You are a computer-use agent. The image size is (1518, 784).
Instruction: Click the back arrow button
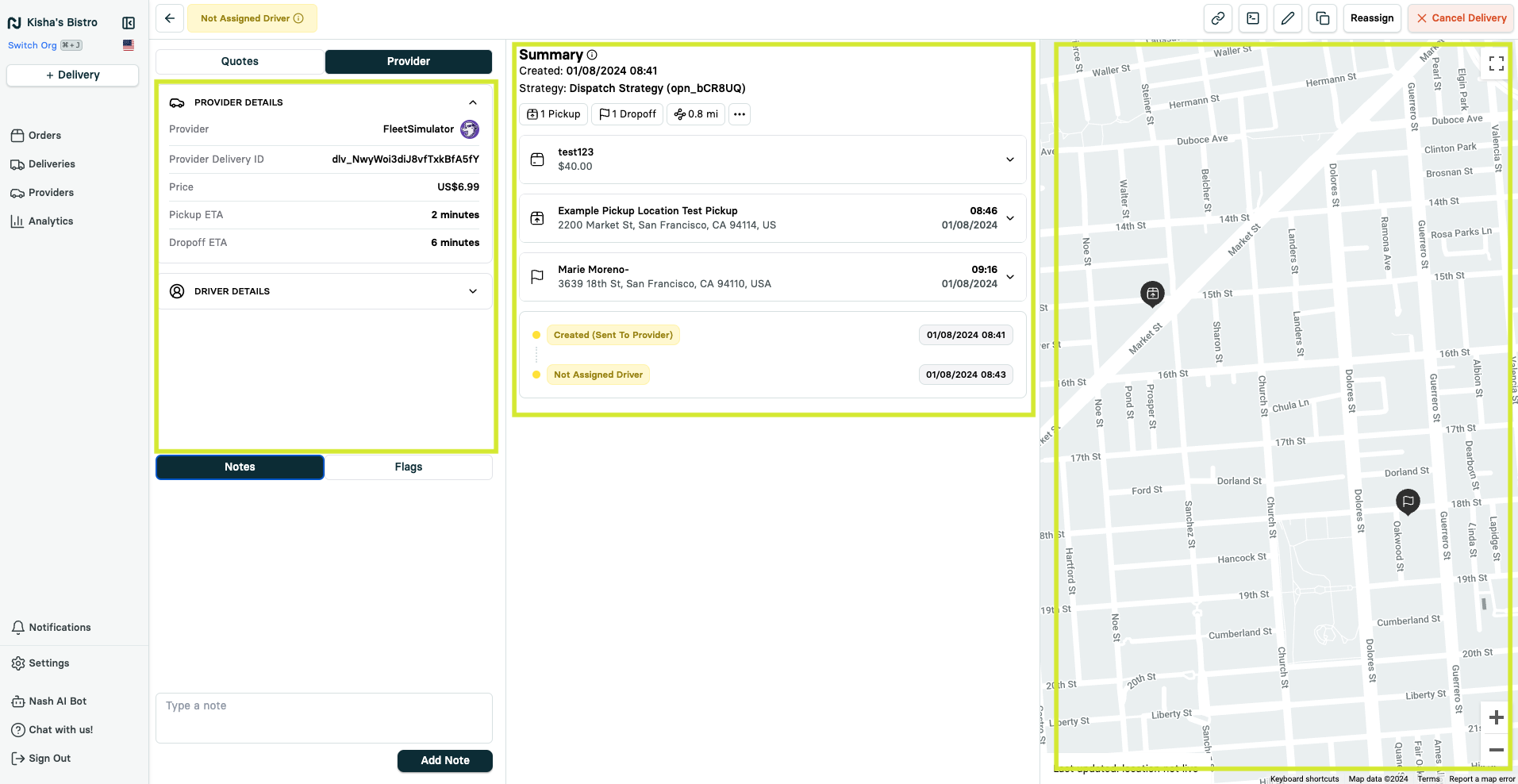170,18
